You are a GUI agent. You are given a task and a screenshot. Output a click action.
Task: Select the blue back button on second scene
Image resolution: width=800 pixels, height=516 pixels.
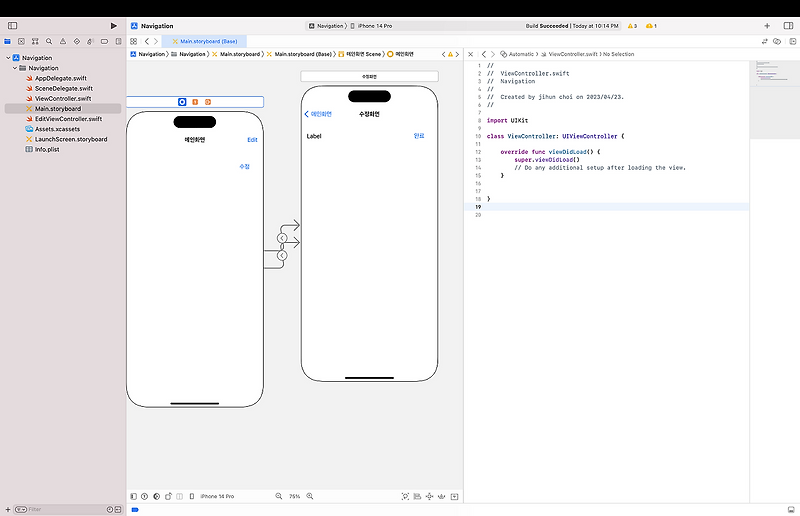click(318, 114)
